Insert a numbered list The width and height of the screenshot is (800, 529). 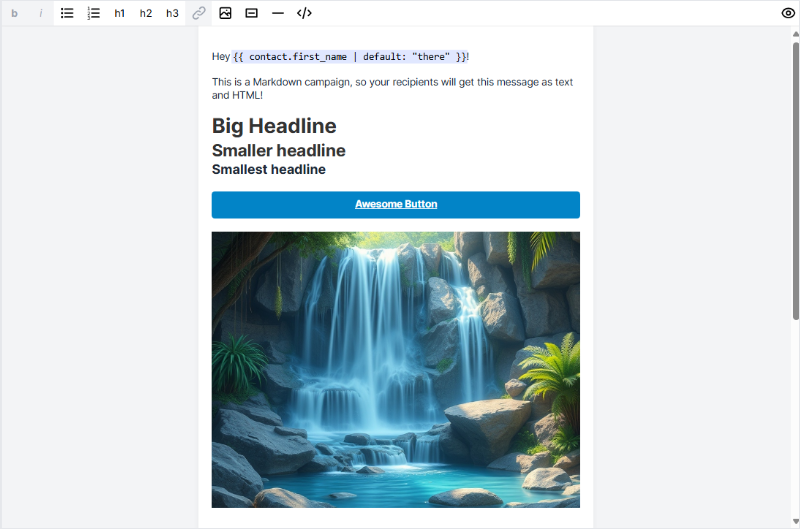[93, 13]
